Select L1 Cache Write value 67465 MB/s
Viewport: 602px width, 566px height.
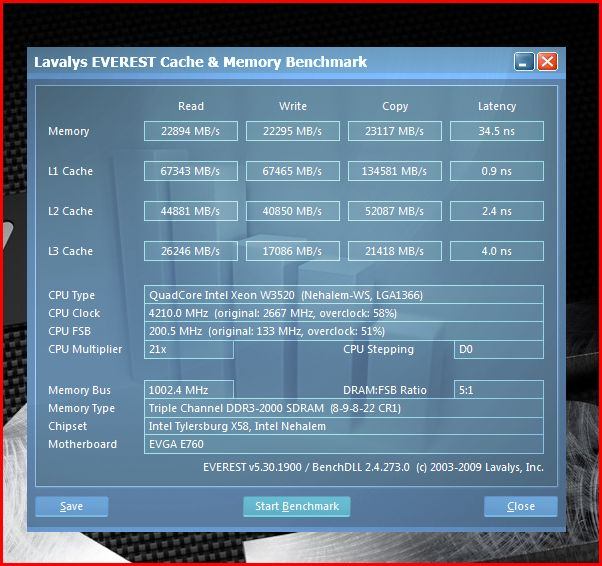tap(293, 171)
